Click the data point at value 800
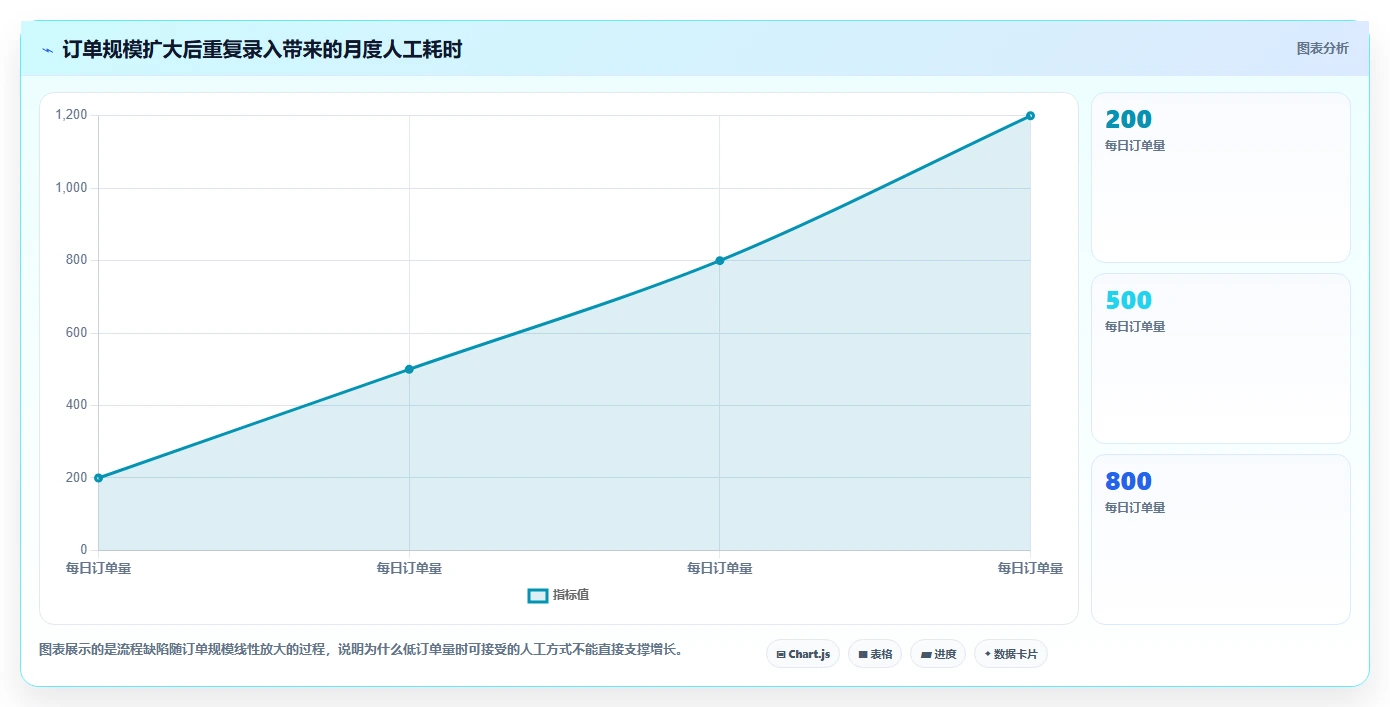The image size is (1390, 707). pyautogui.click(x=720, y=261)
